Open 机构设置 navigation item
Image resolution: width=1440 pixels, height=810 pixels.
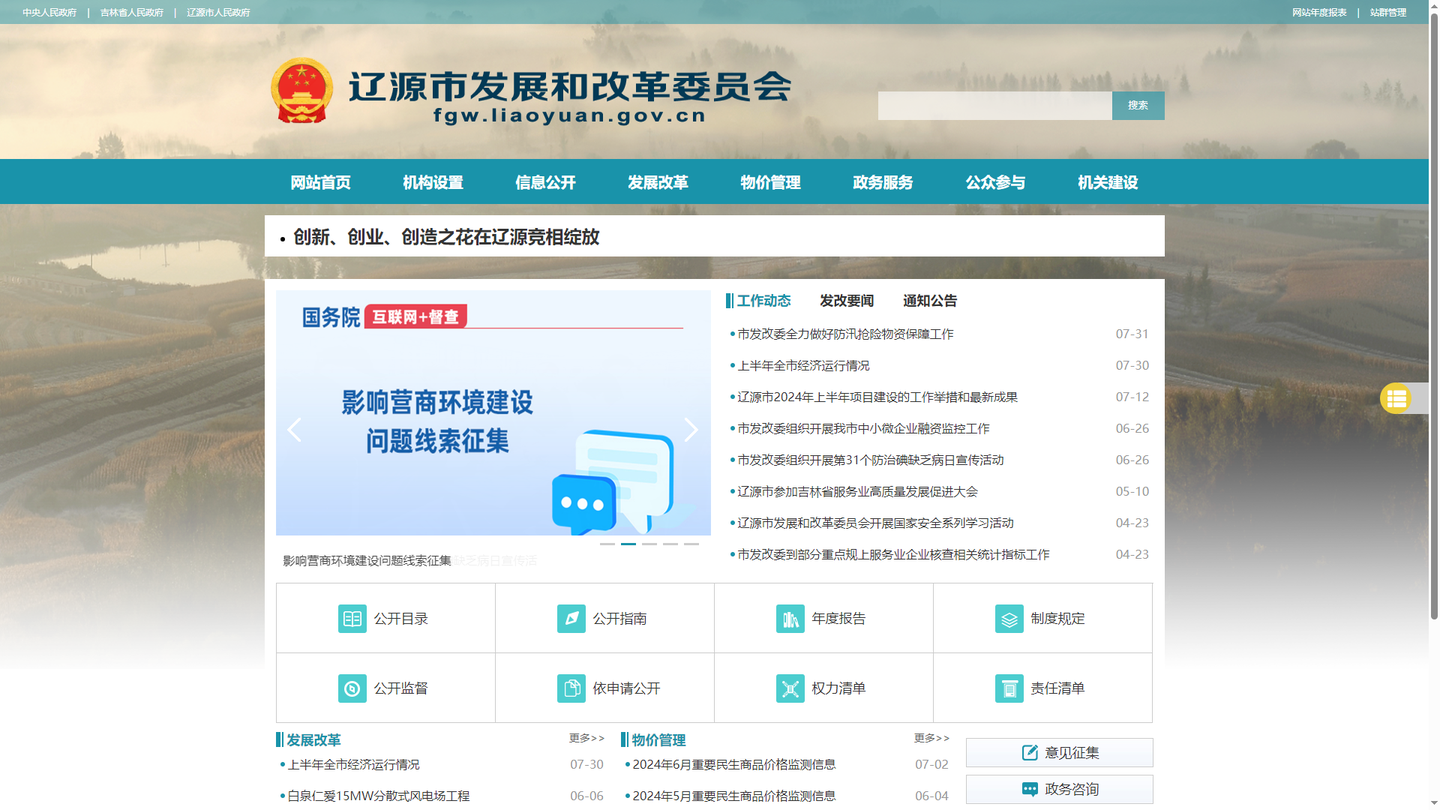(x=433, y=182)
